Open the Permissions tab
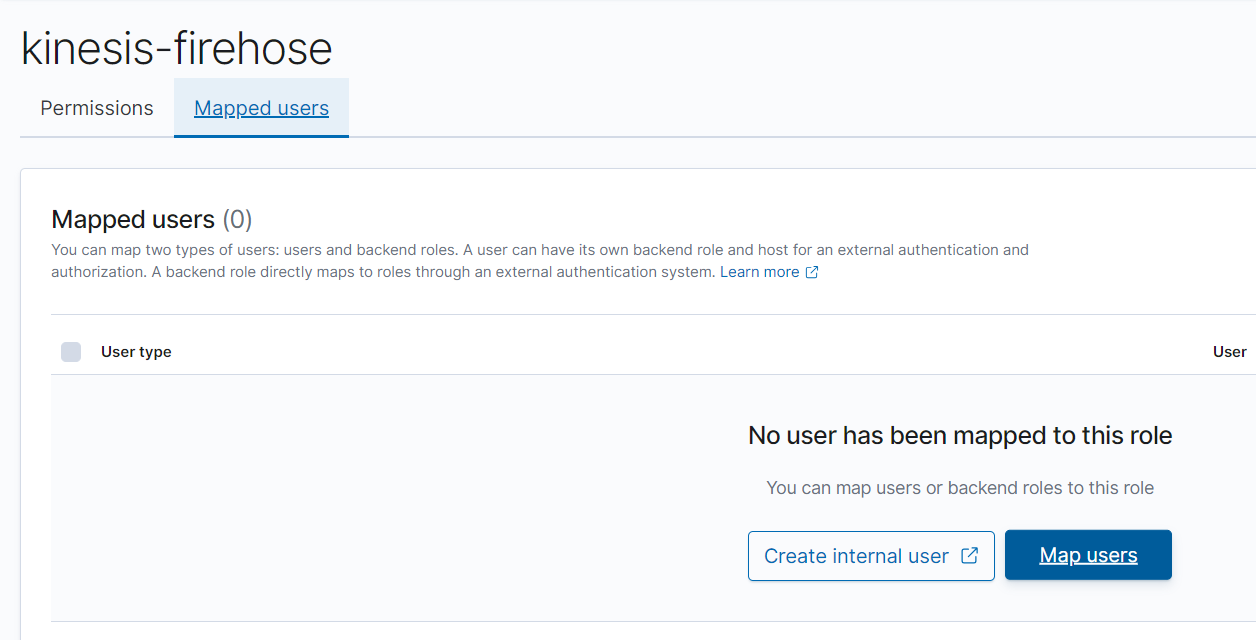The width and height of the screenshot is (1256, 640). [97, 108]
